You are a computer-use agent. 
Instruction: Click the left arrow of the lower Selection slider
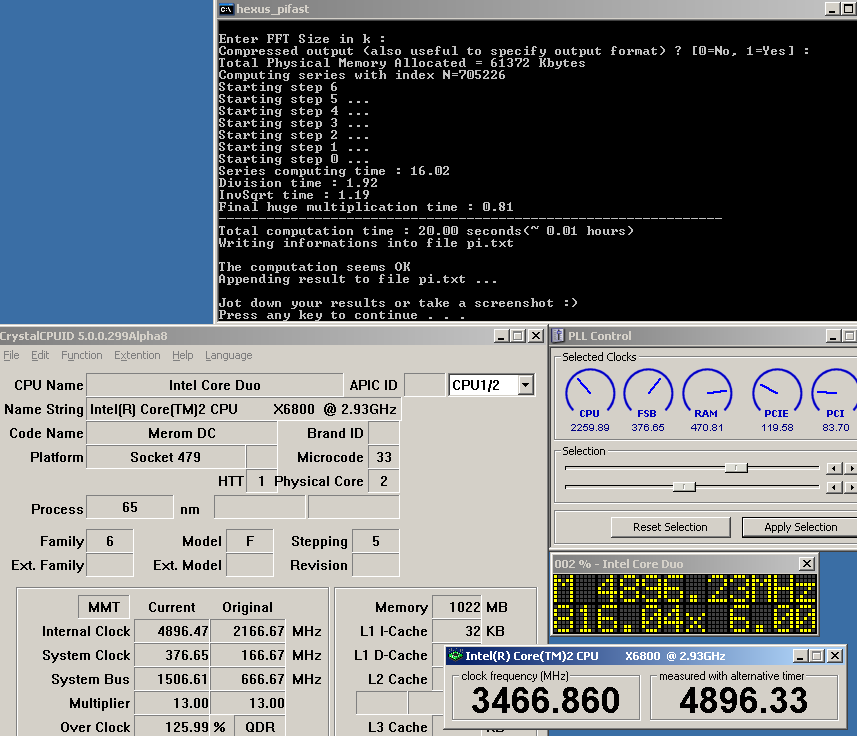[833, 487]
